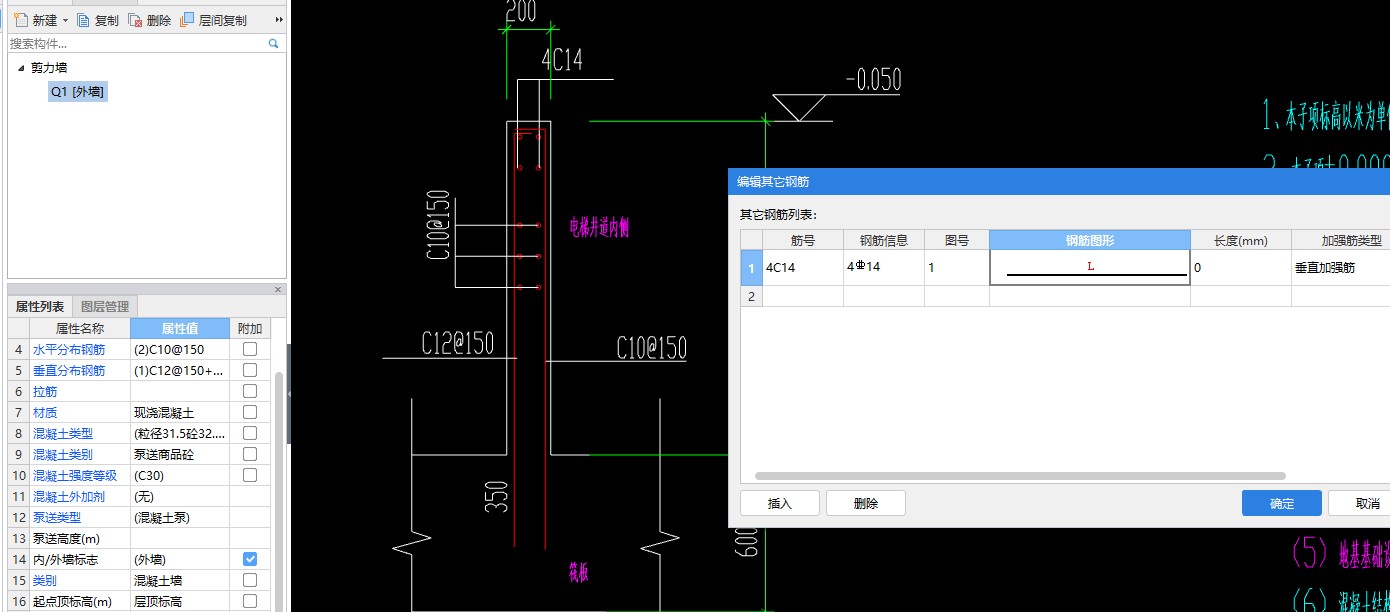Click 筏板 label in CAD drawing
The height and width of the screenshot is (612, 1390).
579,572
